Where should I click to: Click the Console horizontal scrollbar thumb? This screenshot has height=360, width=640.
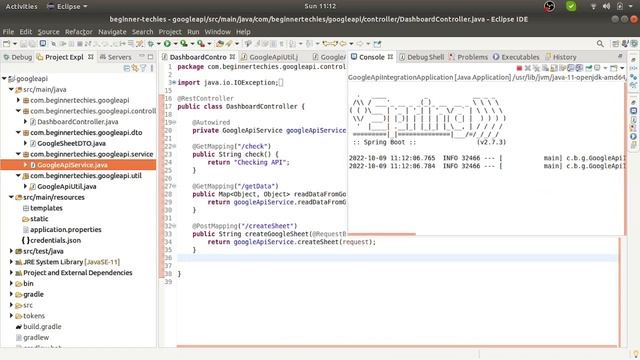(382, 234)
